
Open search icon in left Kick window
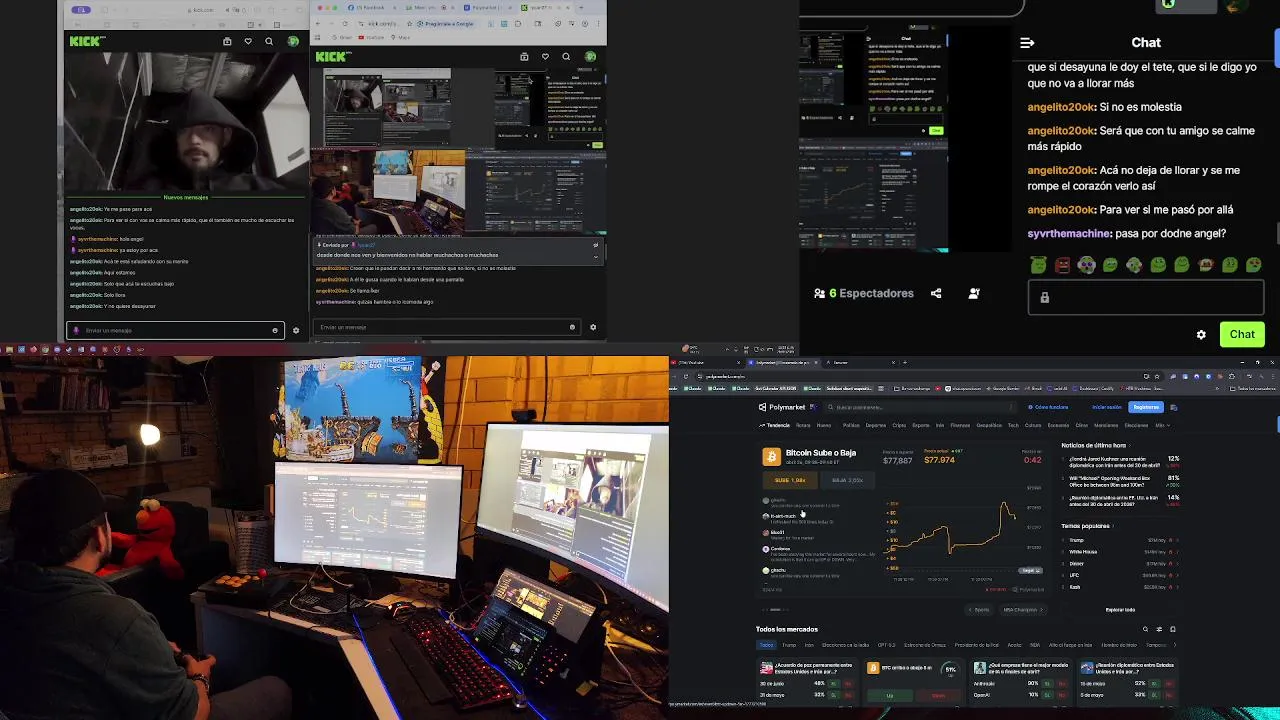[x=269, y=41]
